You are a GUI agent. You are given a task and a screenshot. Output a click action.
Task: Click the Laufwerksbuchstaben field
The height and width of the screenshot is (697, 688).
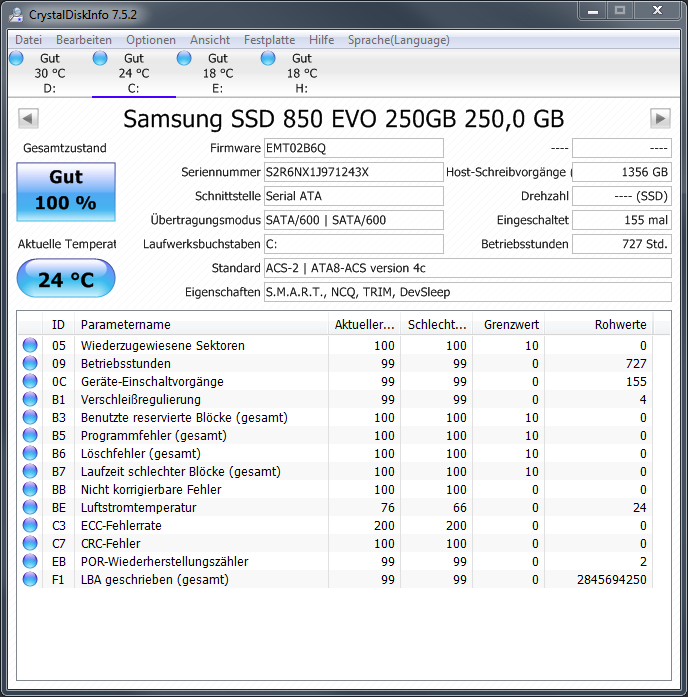coord(354,244)
